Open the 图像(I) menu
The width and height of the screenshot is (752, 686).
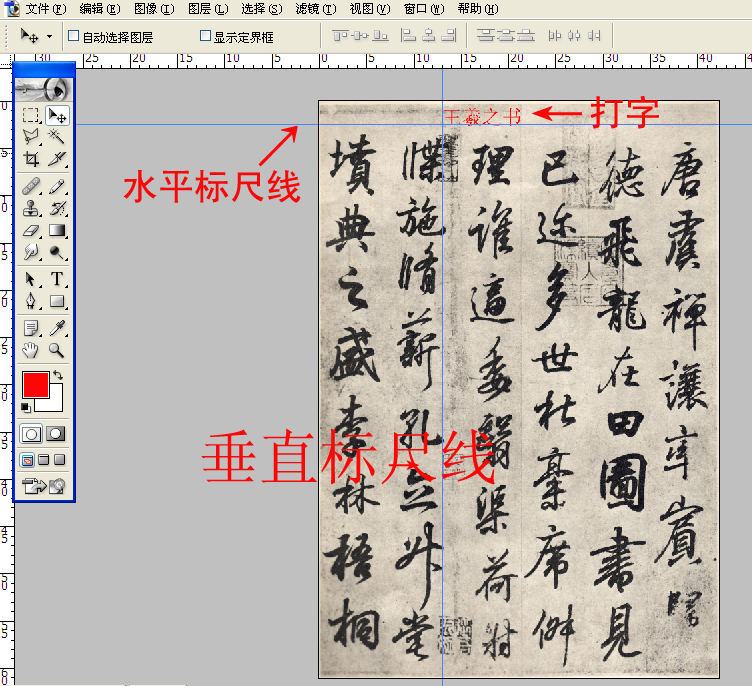click(x=154, y=9)
